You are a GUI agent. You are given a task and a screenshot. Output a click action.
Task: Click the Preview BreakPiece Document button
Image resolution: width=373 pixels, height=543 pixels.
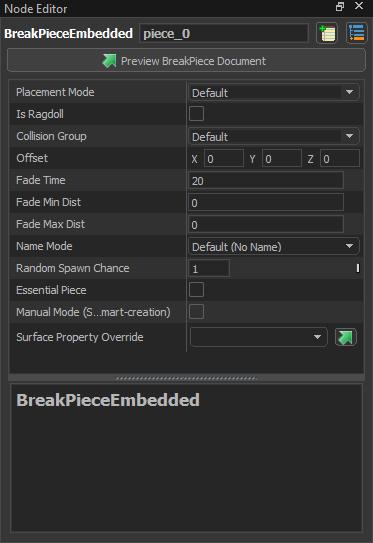(x=186, y=61)
